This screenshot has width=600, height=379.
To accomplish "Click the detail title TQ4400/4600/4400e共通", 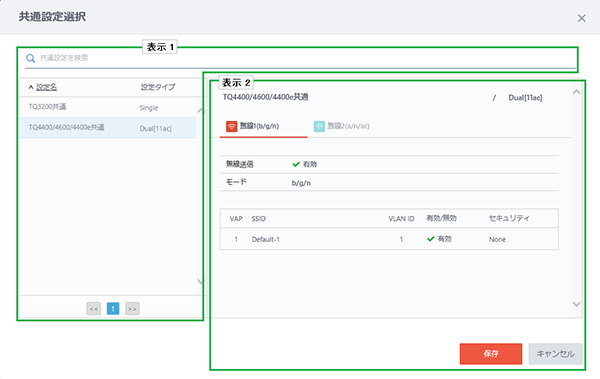I will (266, 97).
